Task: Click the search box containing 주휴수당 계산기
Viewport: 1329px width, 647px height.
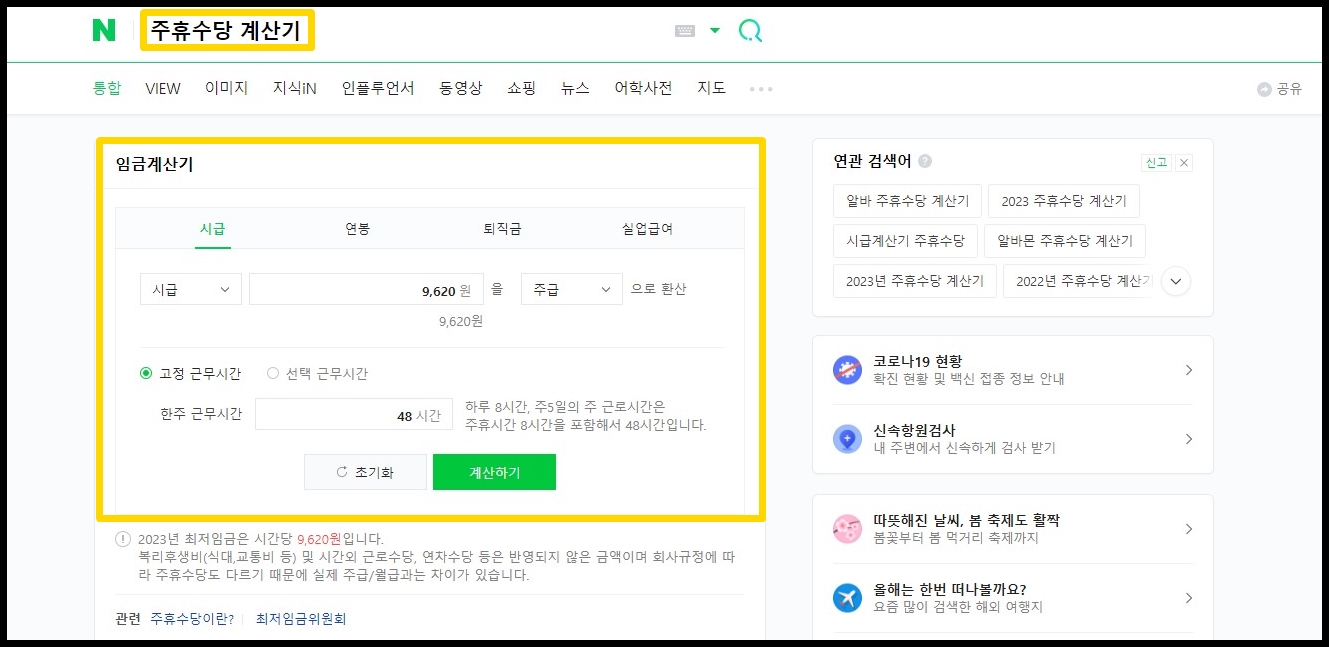Action: (x=227, y=31)
